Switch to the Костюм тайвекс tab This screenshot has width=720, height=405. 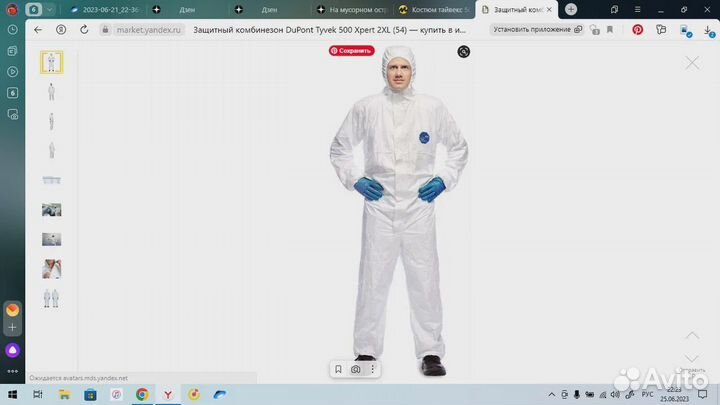coord(435,9)
